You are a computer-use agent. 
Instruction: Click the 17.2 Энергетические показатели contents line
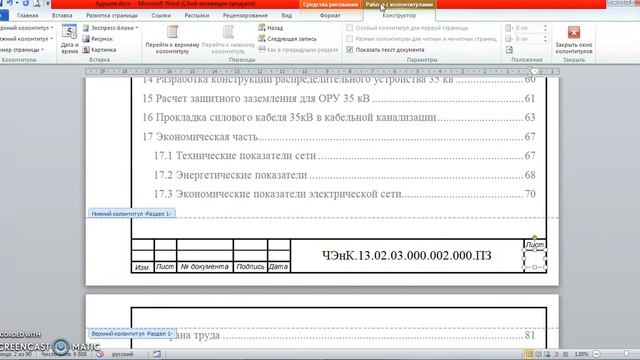344,175
